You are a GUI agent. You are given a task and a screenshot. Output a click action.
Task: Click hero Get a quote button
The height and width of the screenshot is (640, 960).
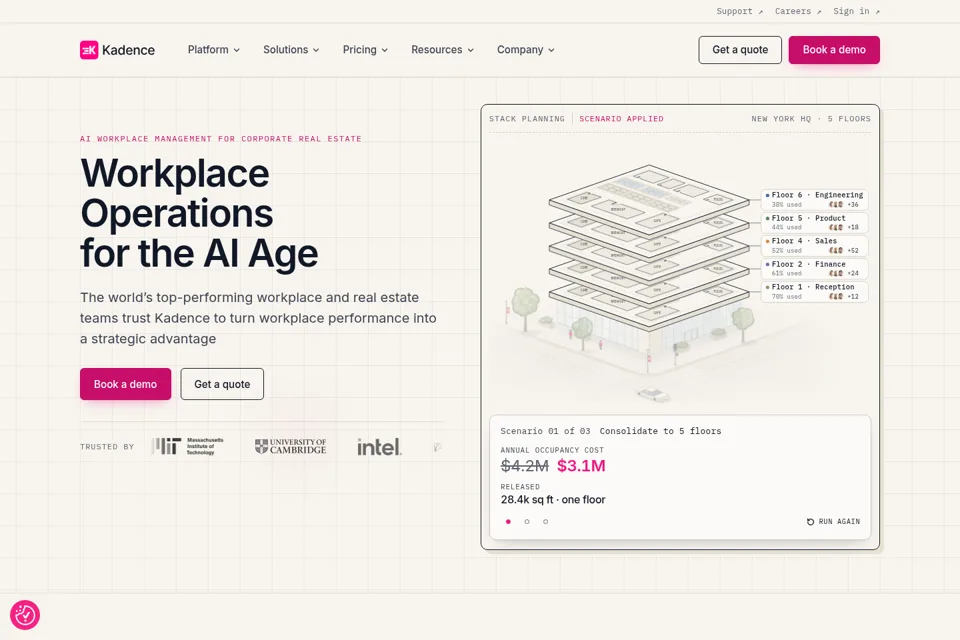222,384
